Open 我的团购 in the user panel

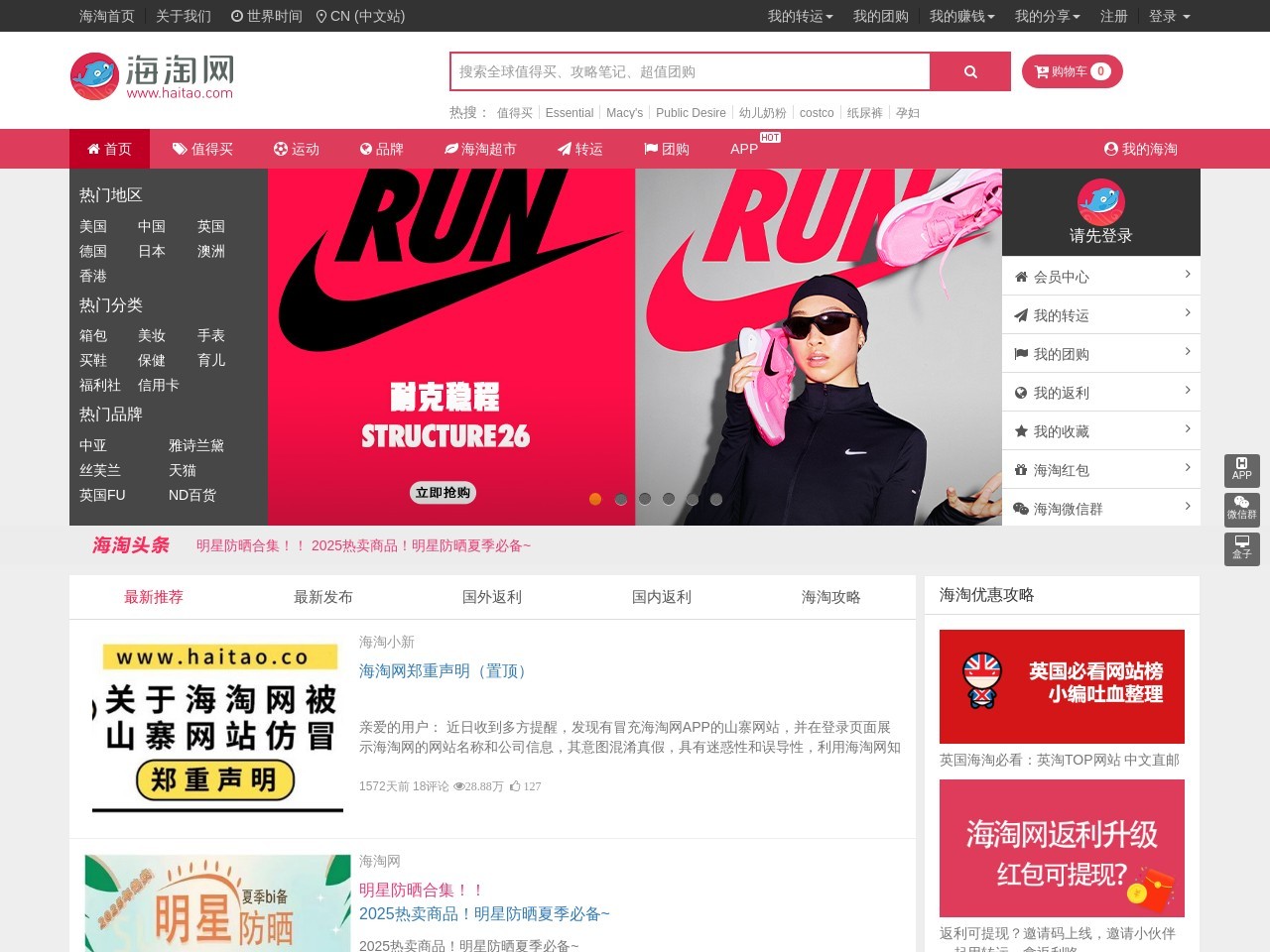point(1101,353)
